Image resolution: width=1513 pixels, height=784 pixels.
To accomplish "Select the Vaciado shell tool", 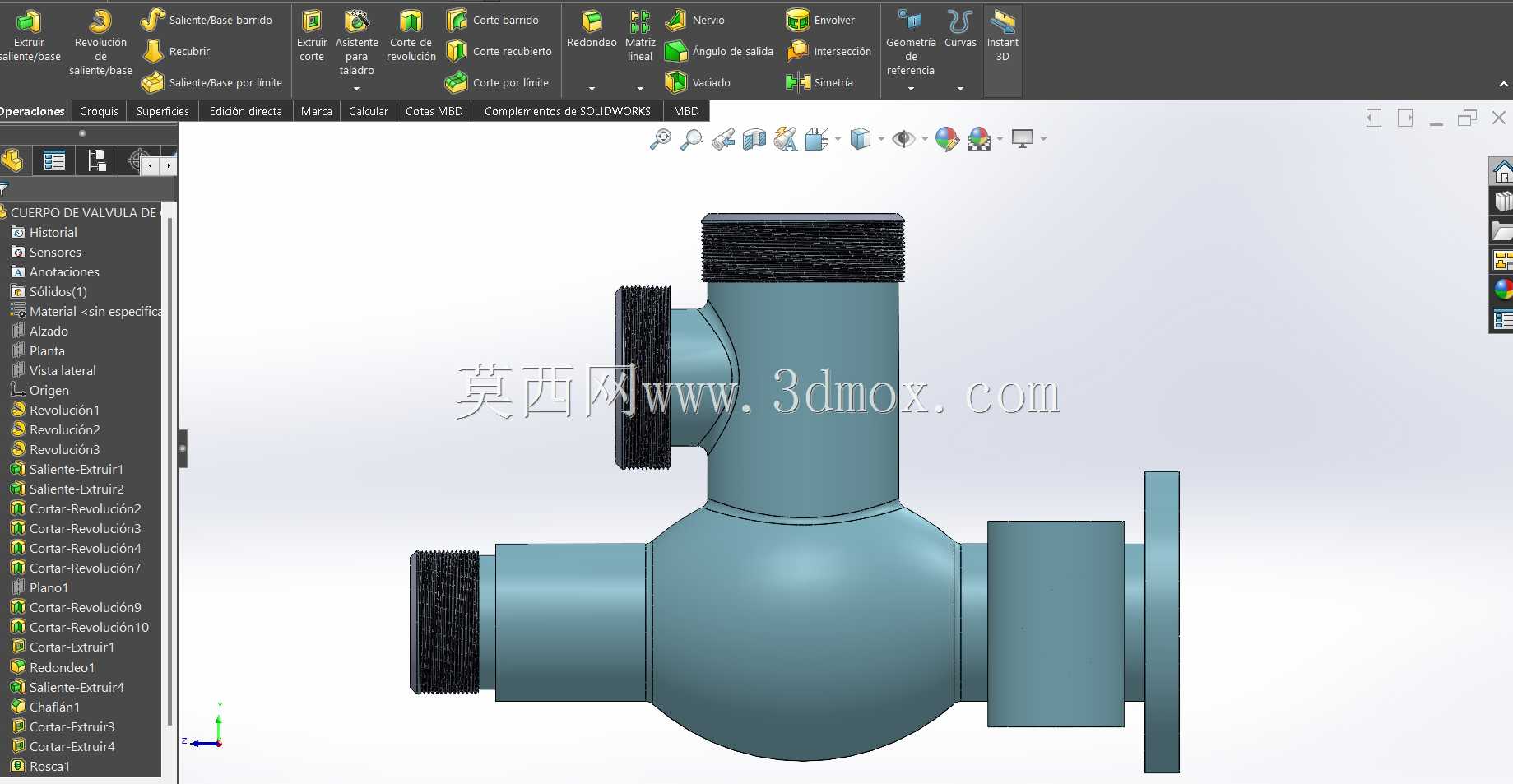I will pyautogui.click(x=698, y=82).
